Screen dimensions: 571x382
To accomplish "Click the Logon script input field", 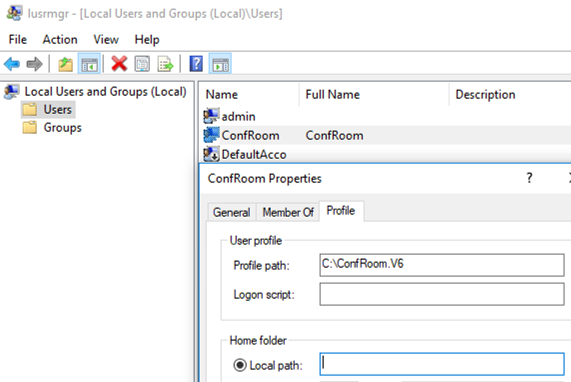I will point(442,294).
